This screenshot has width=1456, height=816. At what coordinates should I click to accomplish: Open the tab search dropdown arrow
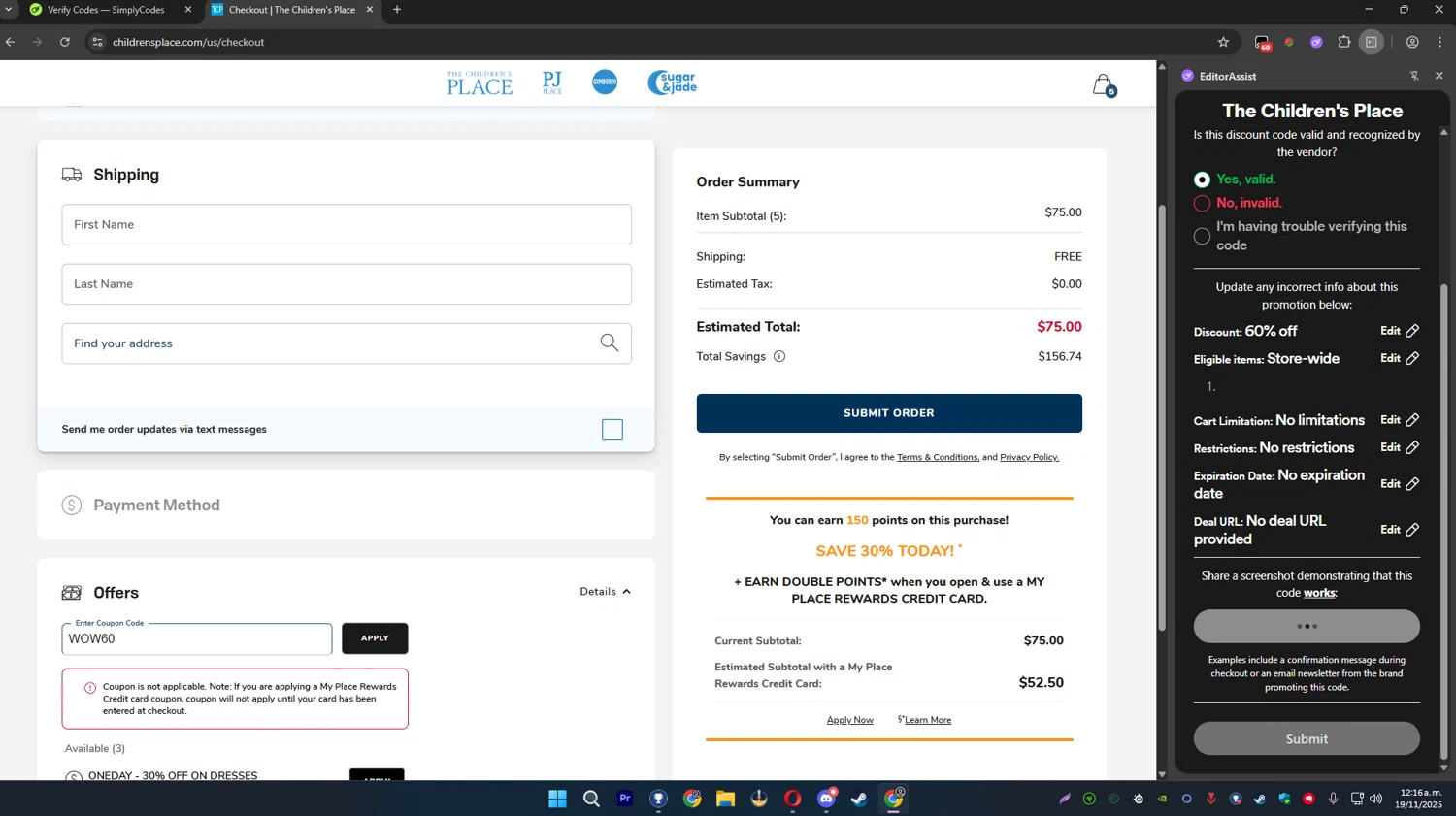tap(9, 10)
